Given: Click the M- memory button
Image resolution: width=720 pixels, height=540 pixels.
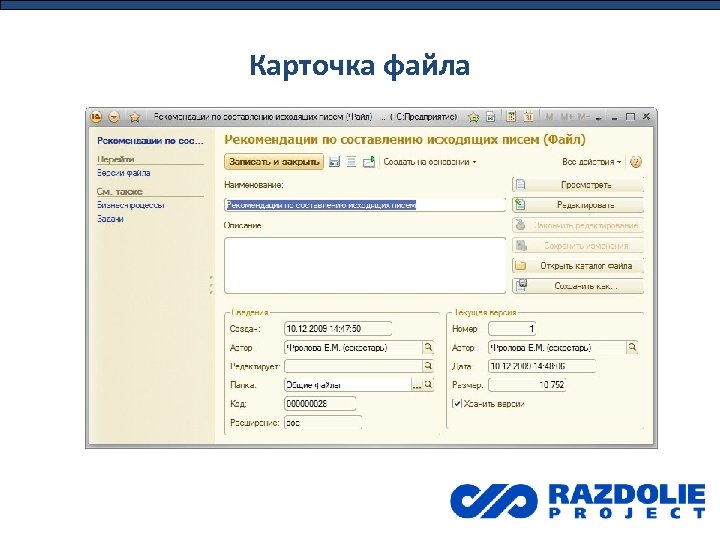Looking at the screenshot, I should (583, 117).
